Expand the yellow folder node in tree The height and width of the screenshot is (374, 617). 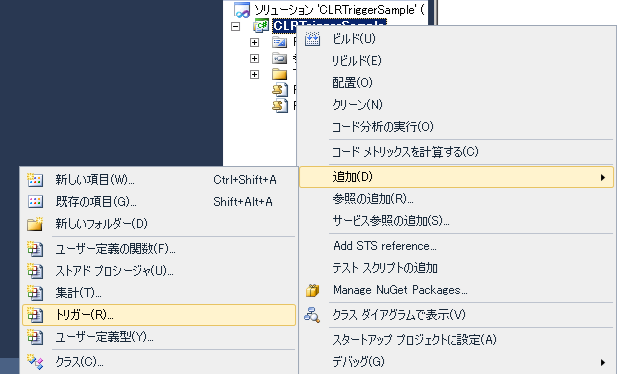(x=255, y=74)
